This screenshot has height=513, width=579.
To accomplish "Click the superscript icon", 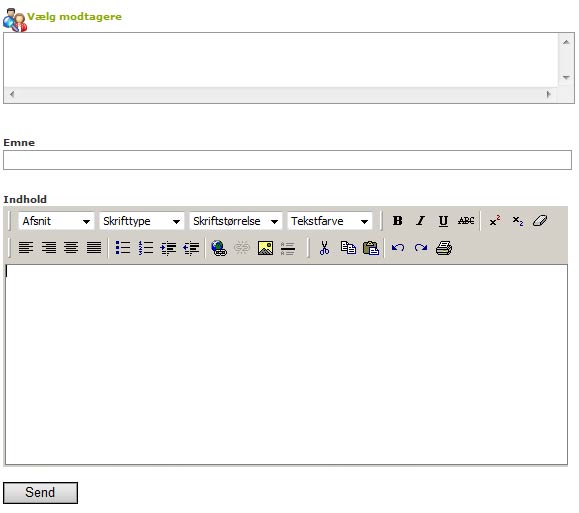I will point(495,221).
